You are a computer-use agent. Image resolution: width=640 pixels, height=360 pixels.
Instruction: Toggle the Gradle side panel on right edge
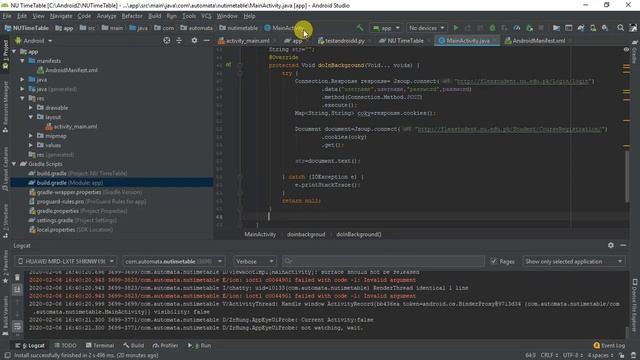(635, 52)
